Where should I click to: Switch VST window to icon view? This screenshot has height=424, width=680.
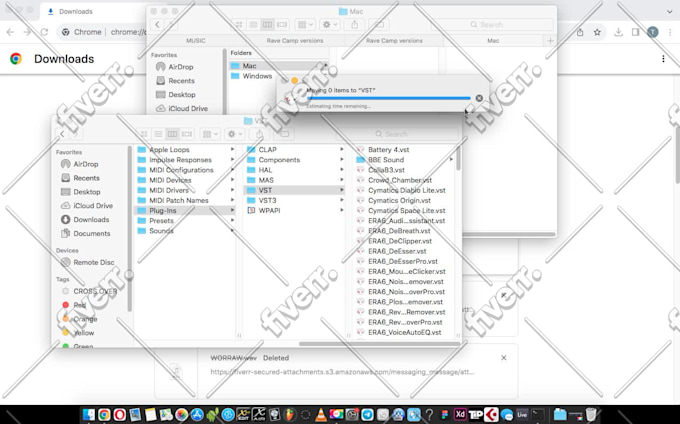[x=144, y=134]
